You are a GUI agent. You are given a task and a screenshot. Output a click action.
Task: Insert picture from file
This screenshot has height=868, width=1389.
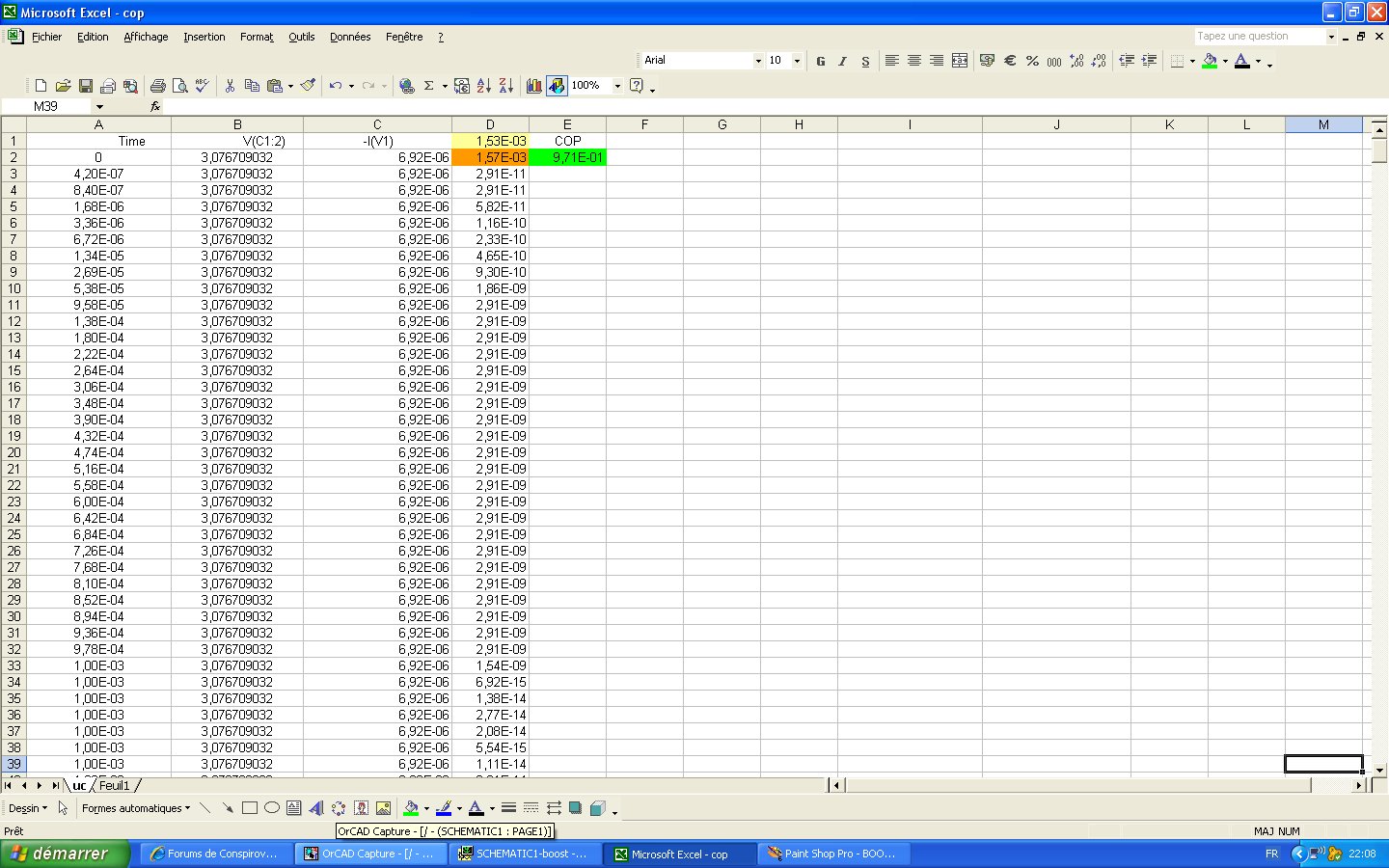[x=383, y=808]
